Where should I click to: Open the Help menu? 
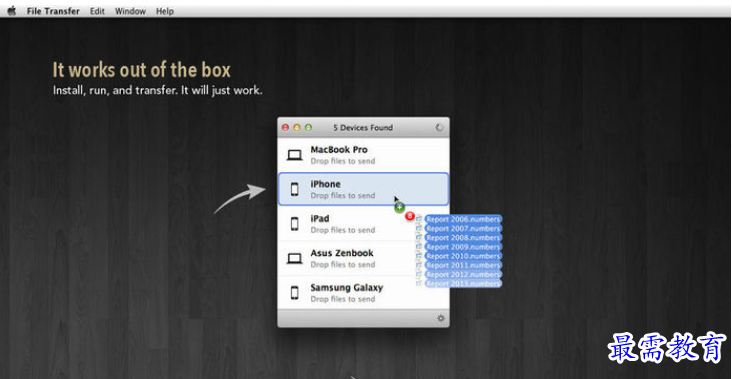tap(165, 11)
